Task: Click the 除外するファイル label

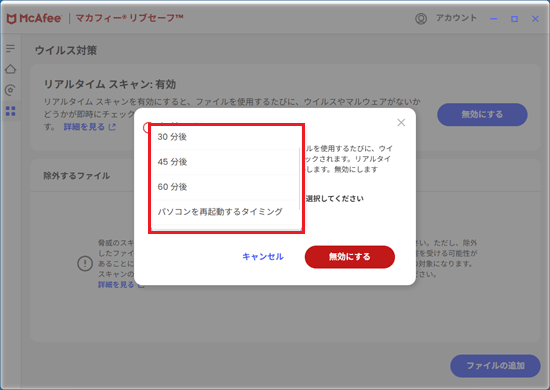Action: [x=77, y=176]
